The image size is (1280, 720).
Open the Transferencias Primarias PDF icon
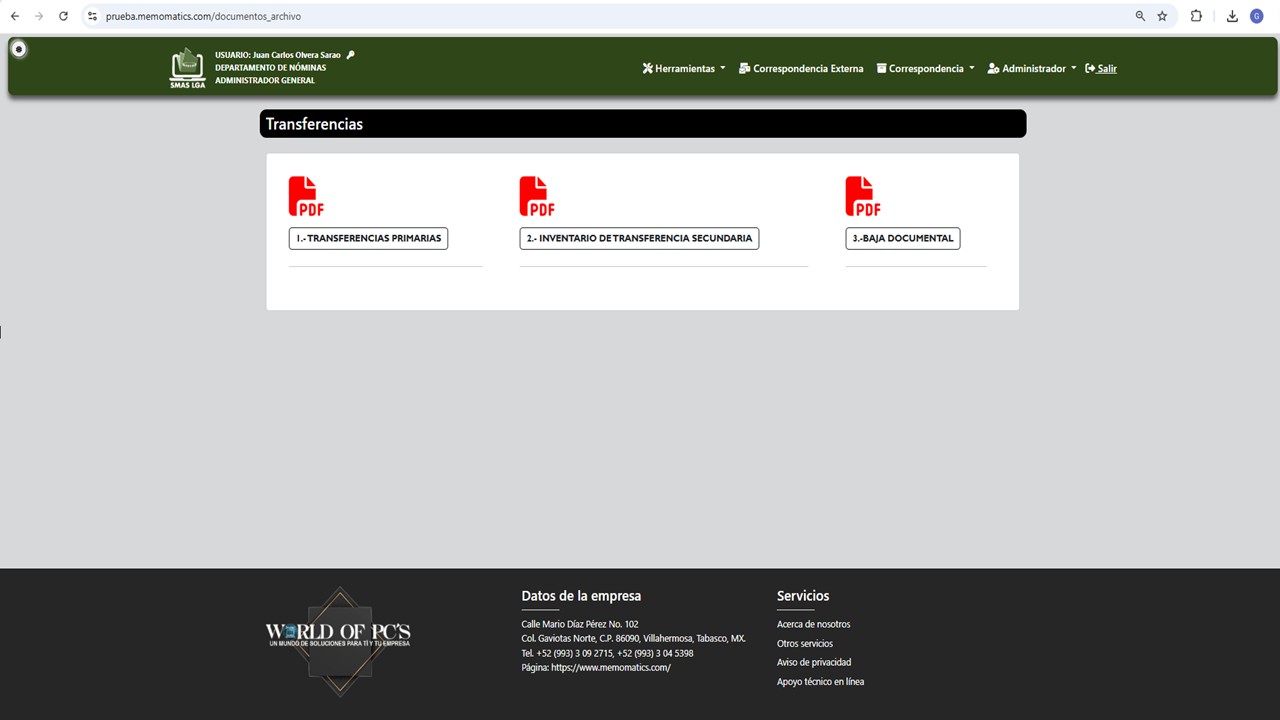point(306,196)
